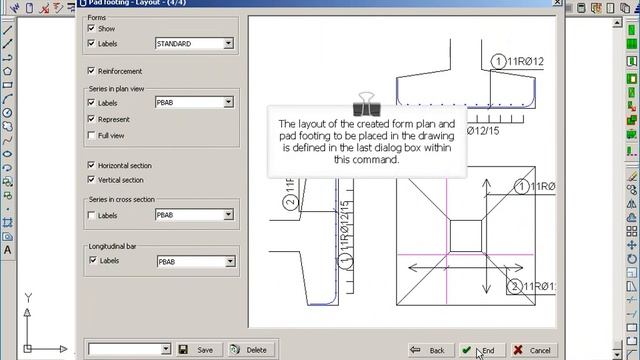Click the Array tool
Screen dimensions: 640x360
click(x=632, y=231)
